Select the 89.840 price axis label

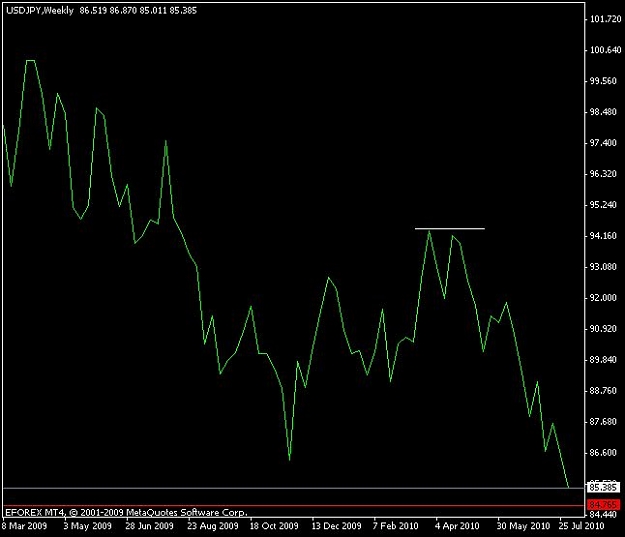click(605, 360)
